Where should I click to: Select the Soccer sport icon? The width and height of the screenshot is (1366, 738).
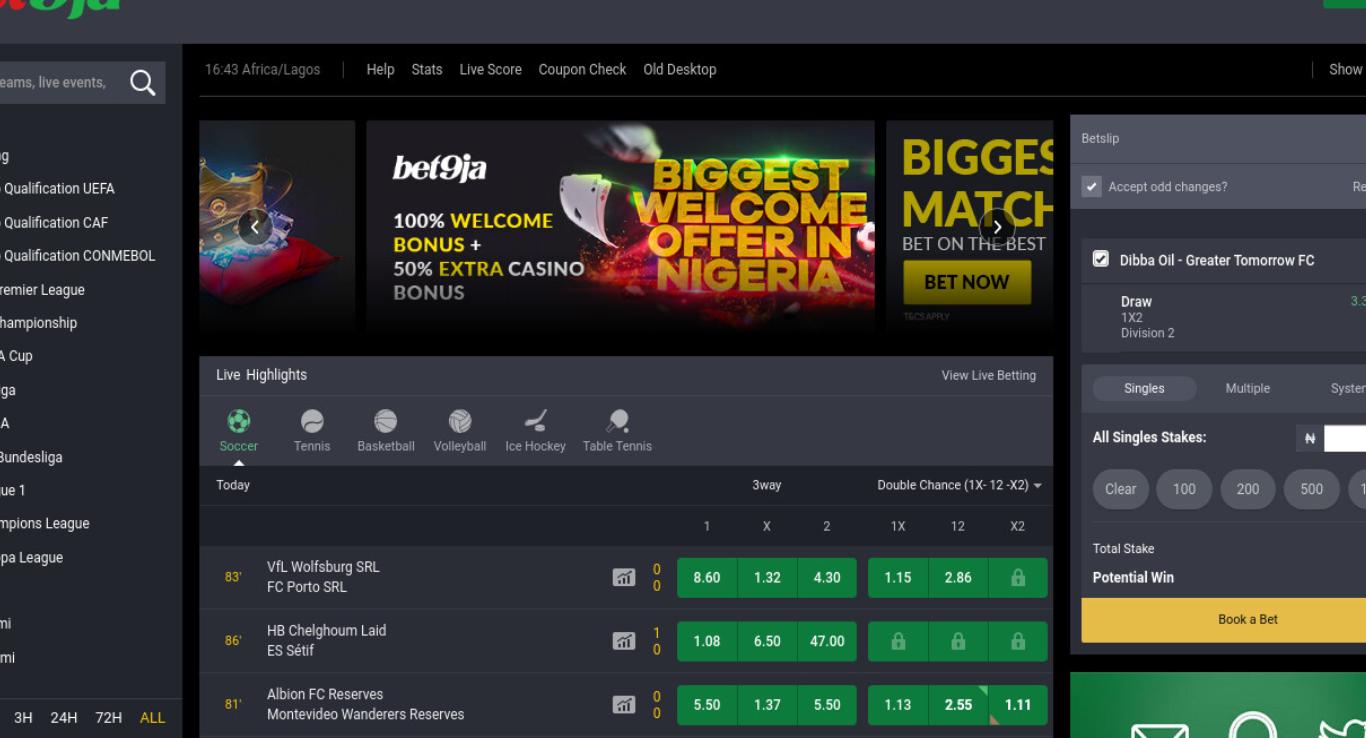(x=238, y=421)
